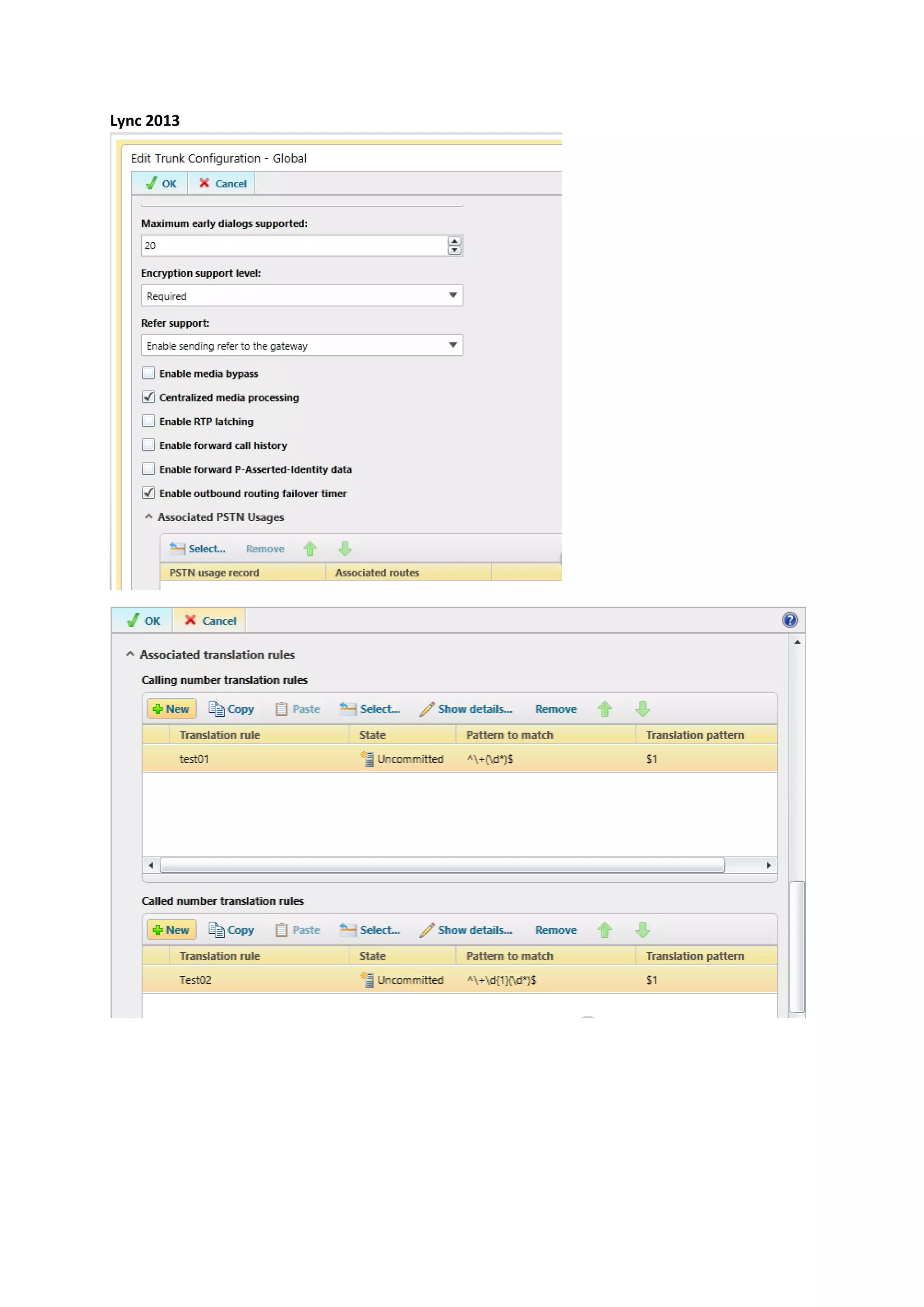Viewport: 924px width, 1307px height.
Task: Open Encryption support level dropdown
Action: [x=453, y=296]
